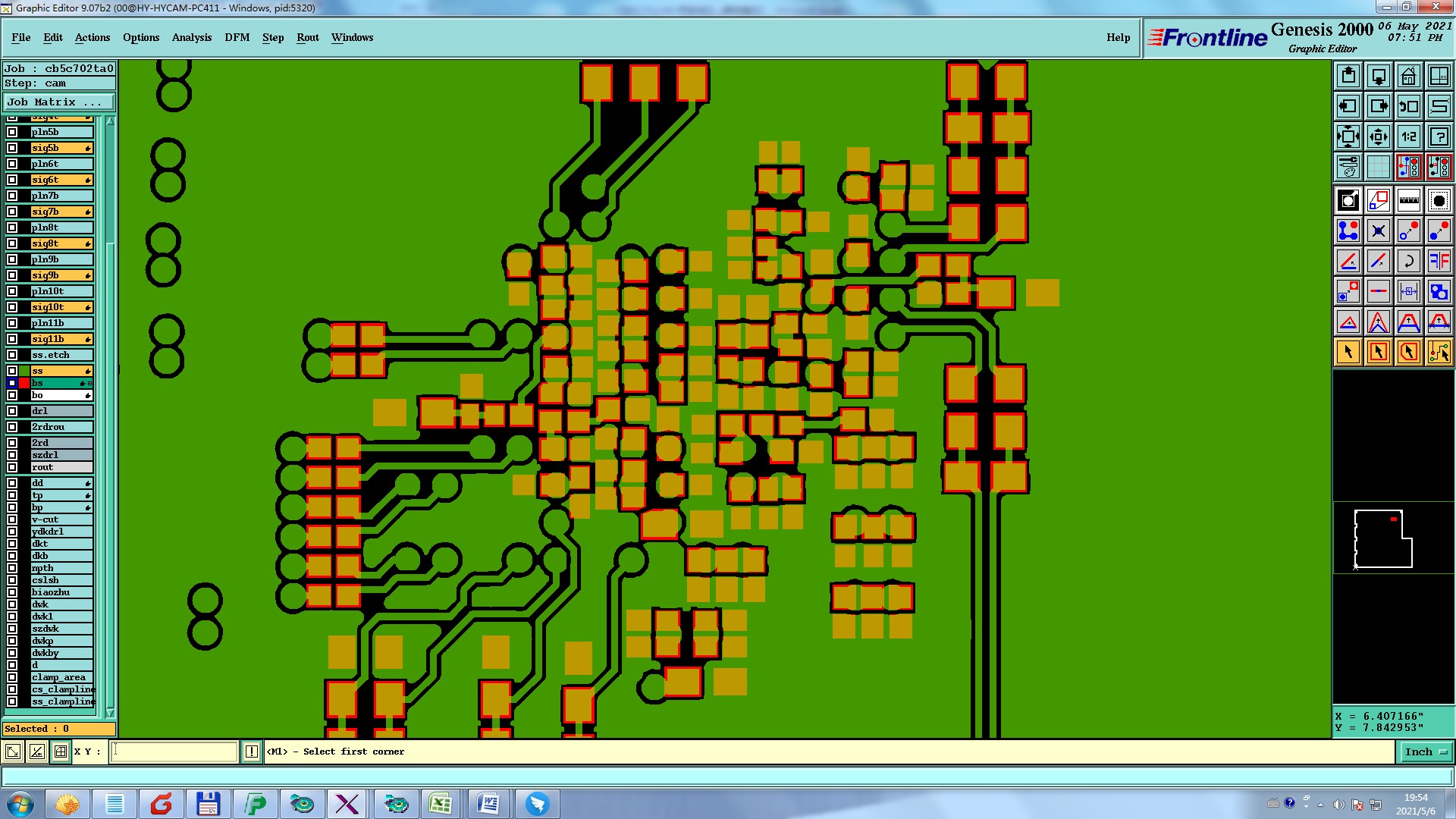Toggle checkbox for the sig5b layer
The height and width of the screenshot is (819, 1456).
pyautogui.click(x=12, y=148)
